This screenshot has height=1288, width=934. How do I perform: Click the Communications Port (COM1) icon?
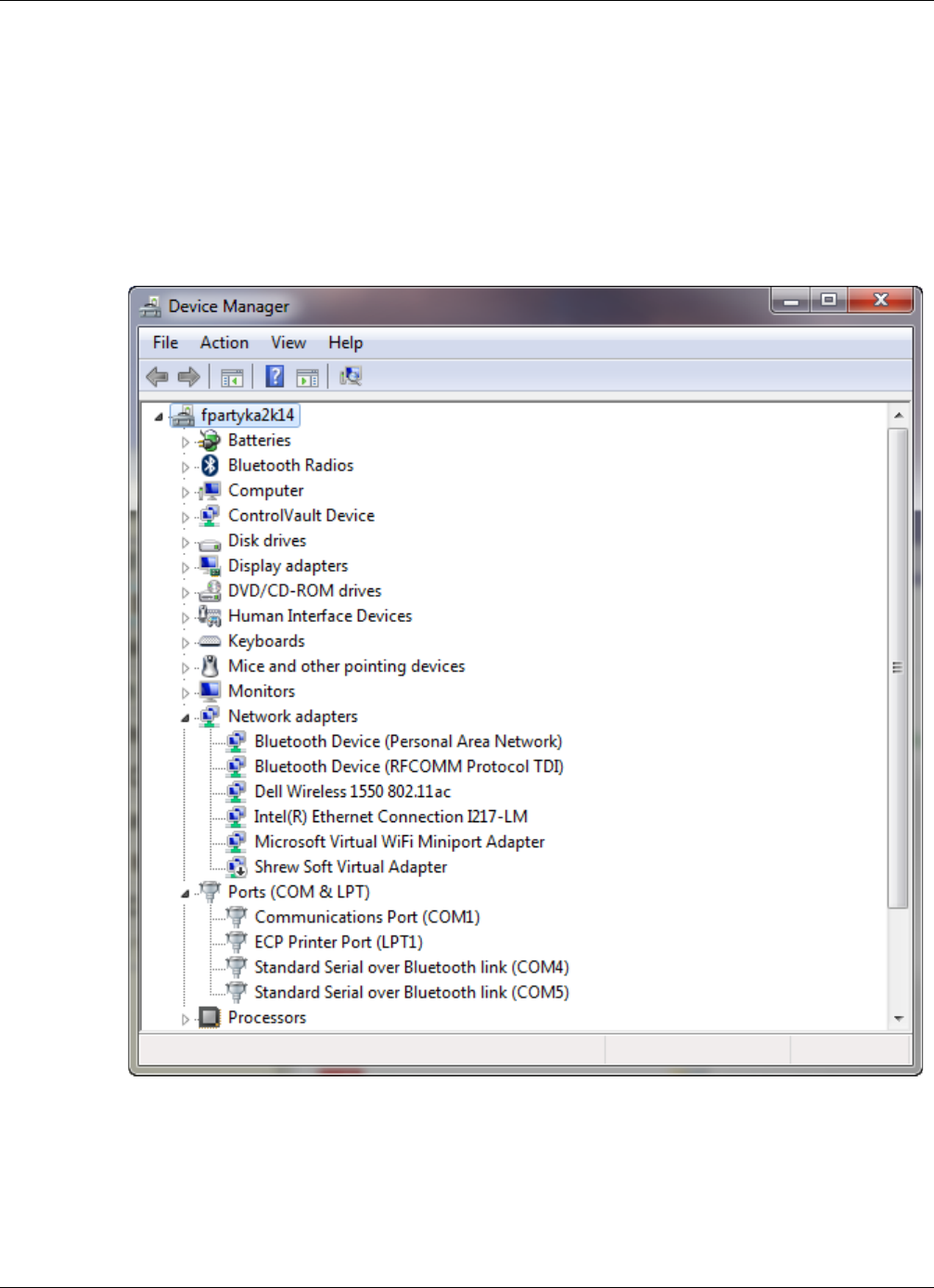237,918
